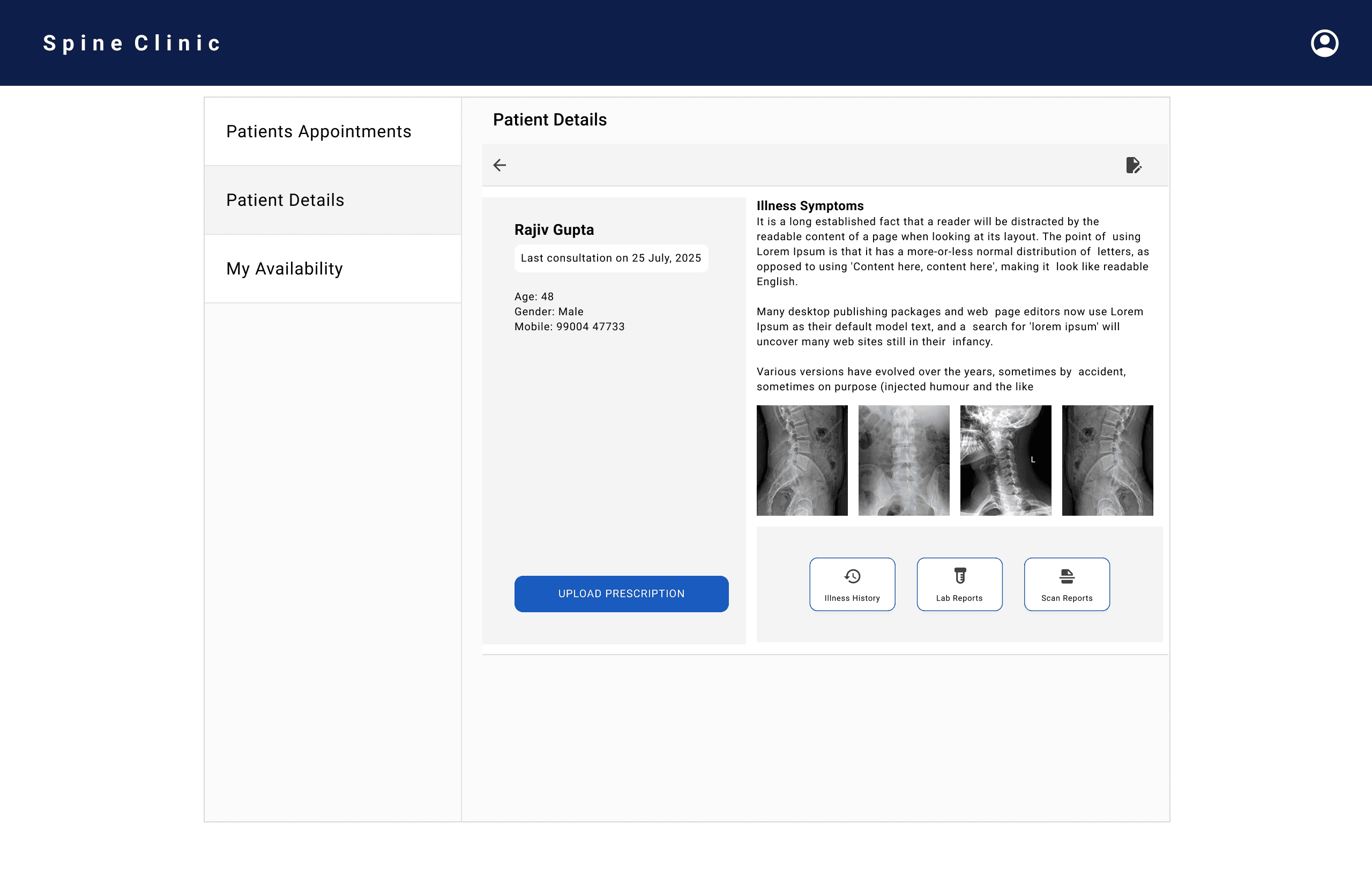1372x876 pixels.
Task: Click patient name Rajiv Gupta
Action: (x=554, y=229)
